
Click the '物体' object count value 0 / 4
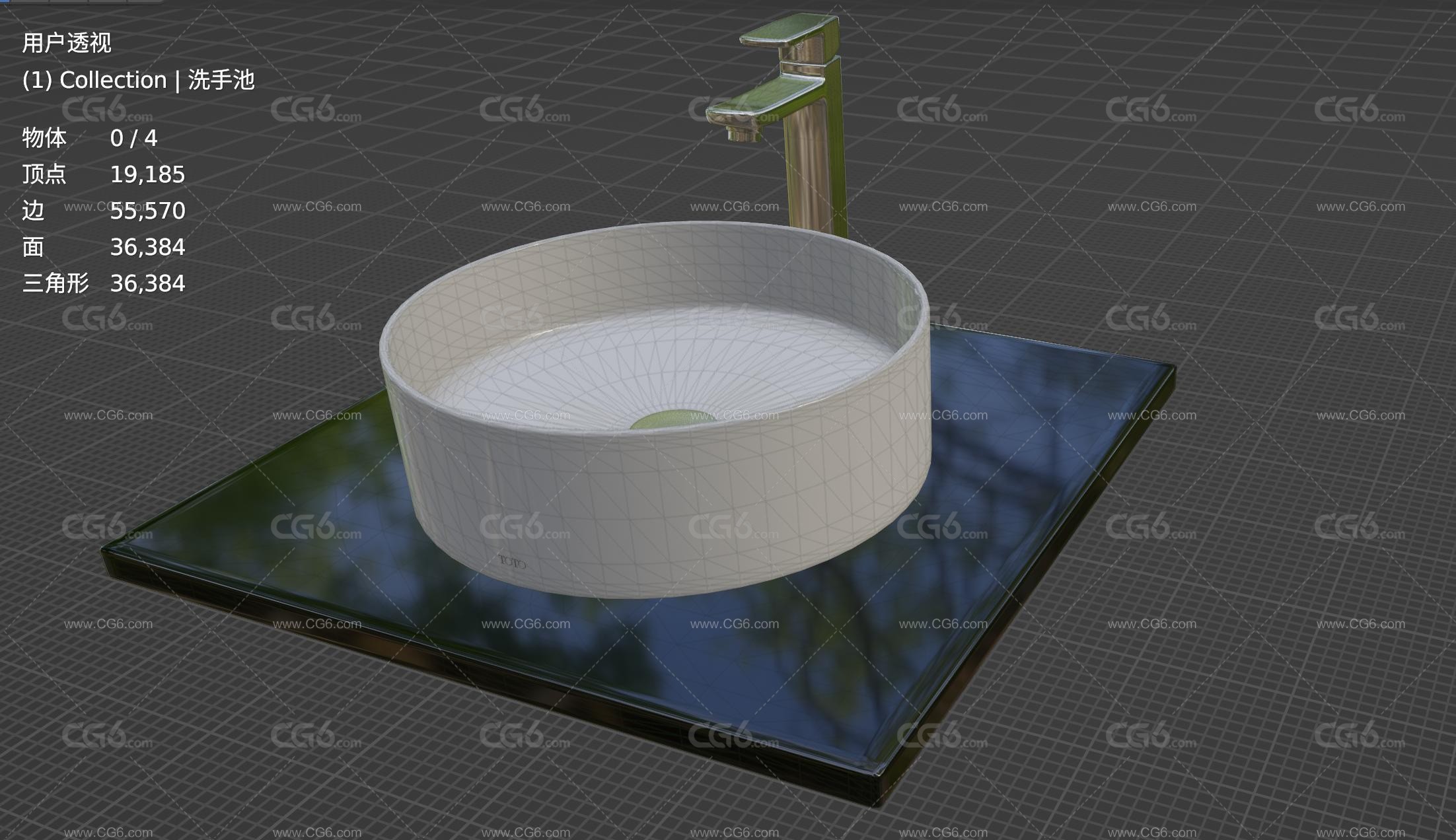click(x=133, y=138)
